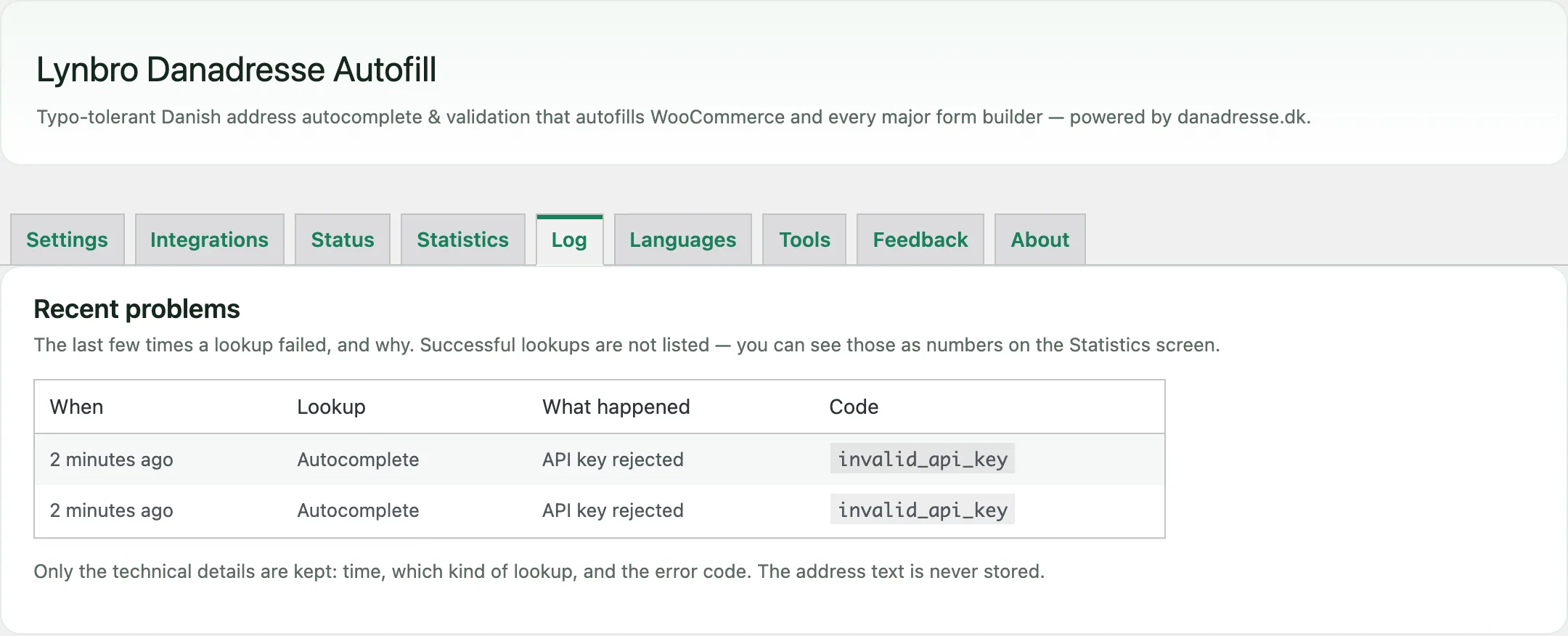The image size is (1568, 636).
Task: Show the About tab
Action: tap(1040, 240)
